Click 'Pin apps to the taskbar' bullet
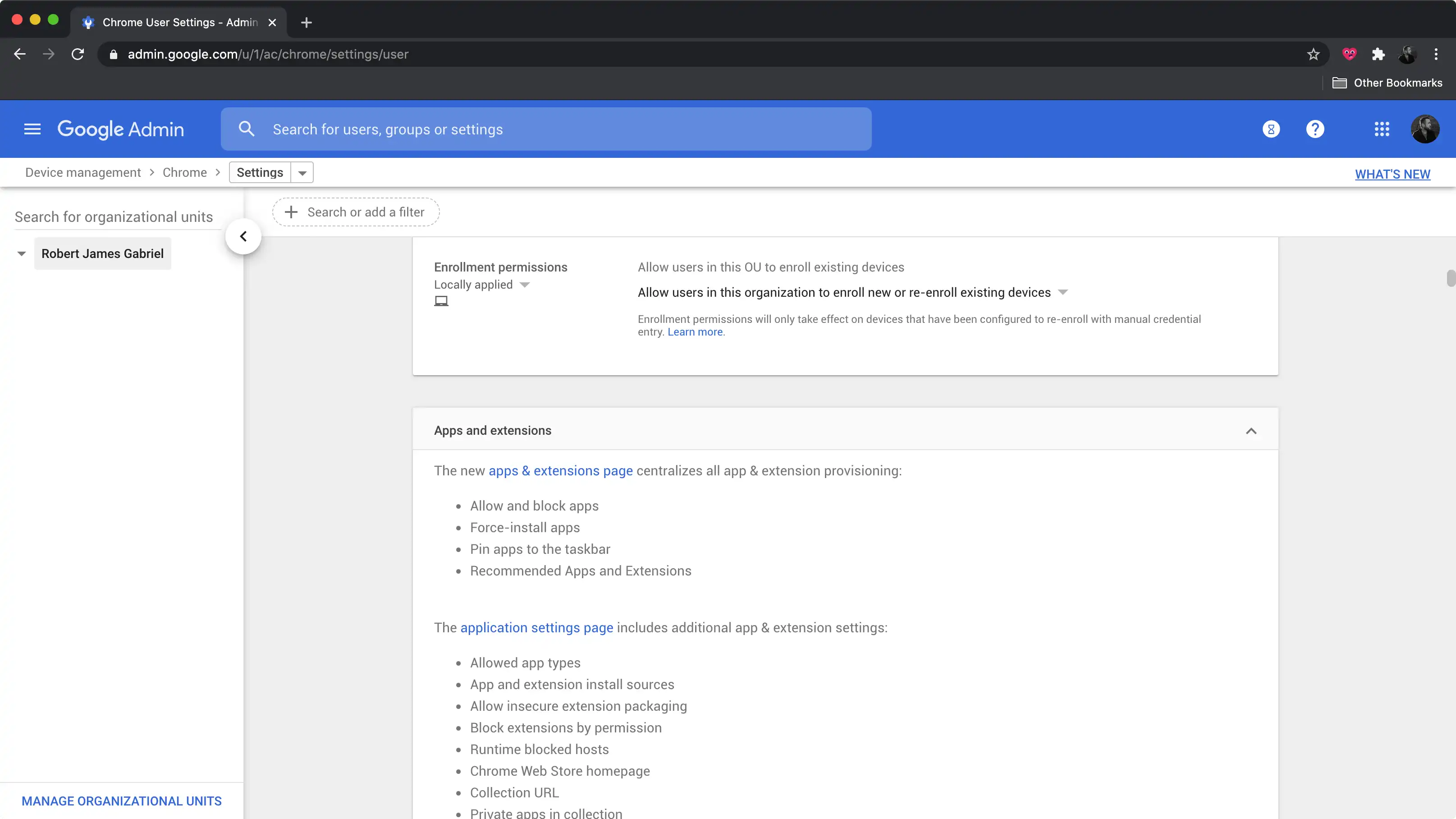1456x819 pixels. (x=540, y=549)
